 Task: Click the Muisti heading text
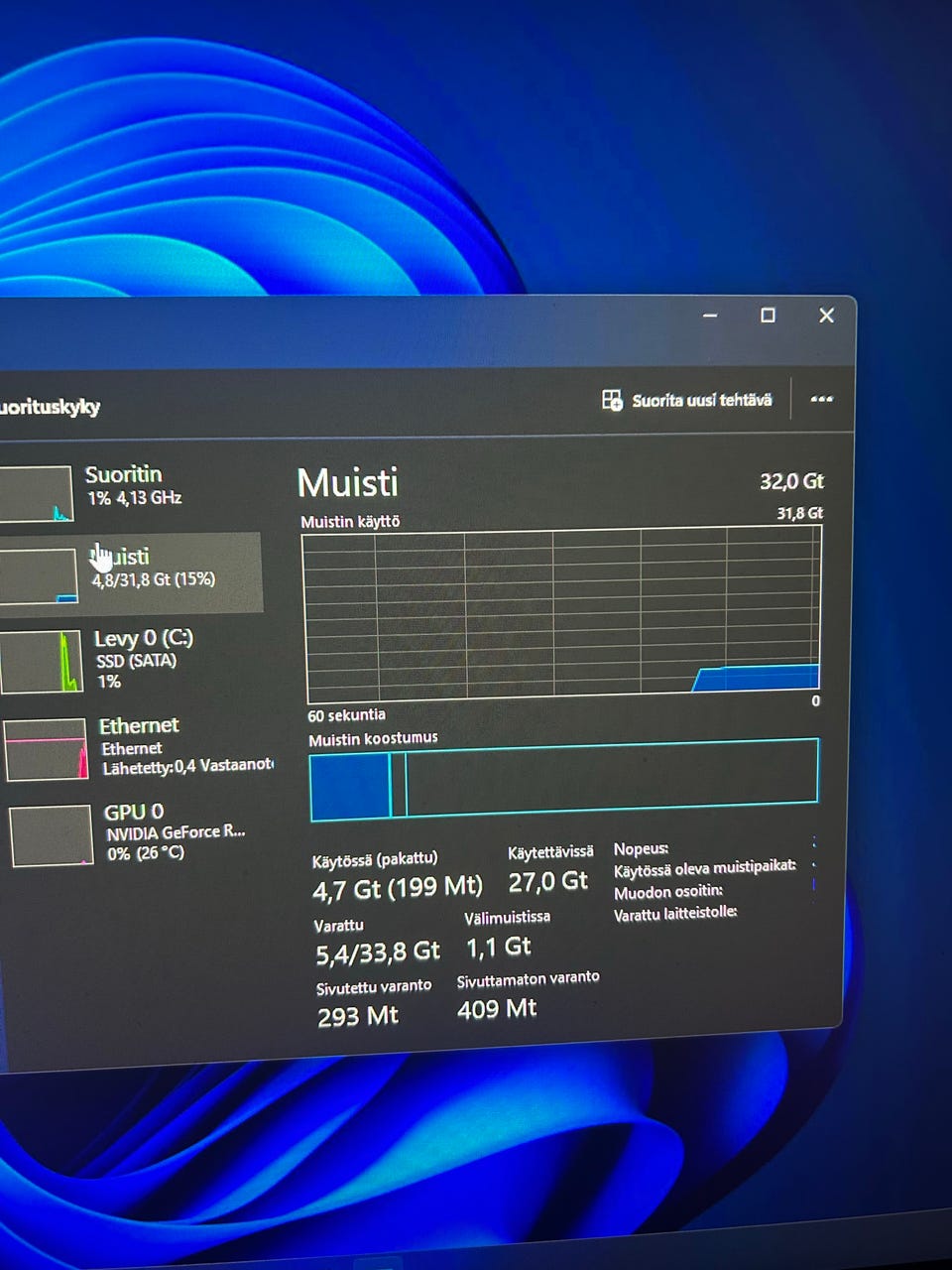click(x=348, y=483)
